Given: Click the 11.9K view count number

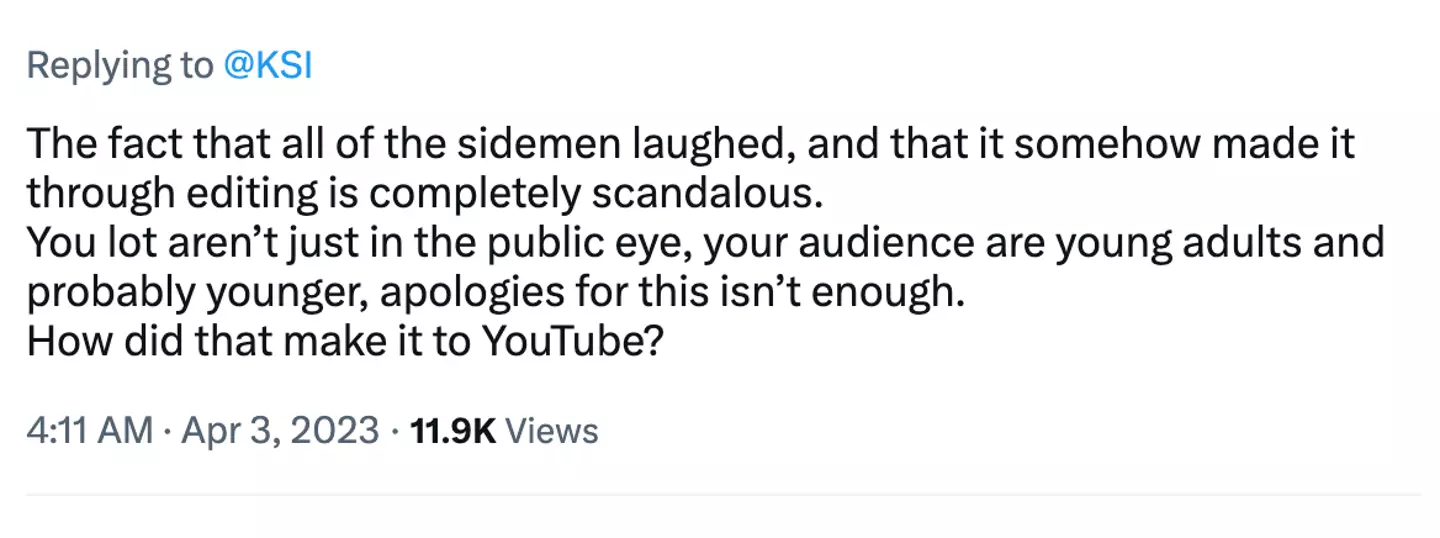Looking at the screenshot, I should click(x=453, y=431).
